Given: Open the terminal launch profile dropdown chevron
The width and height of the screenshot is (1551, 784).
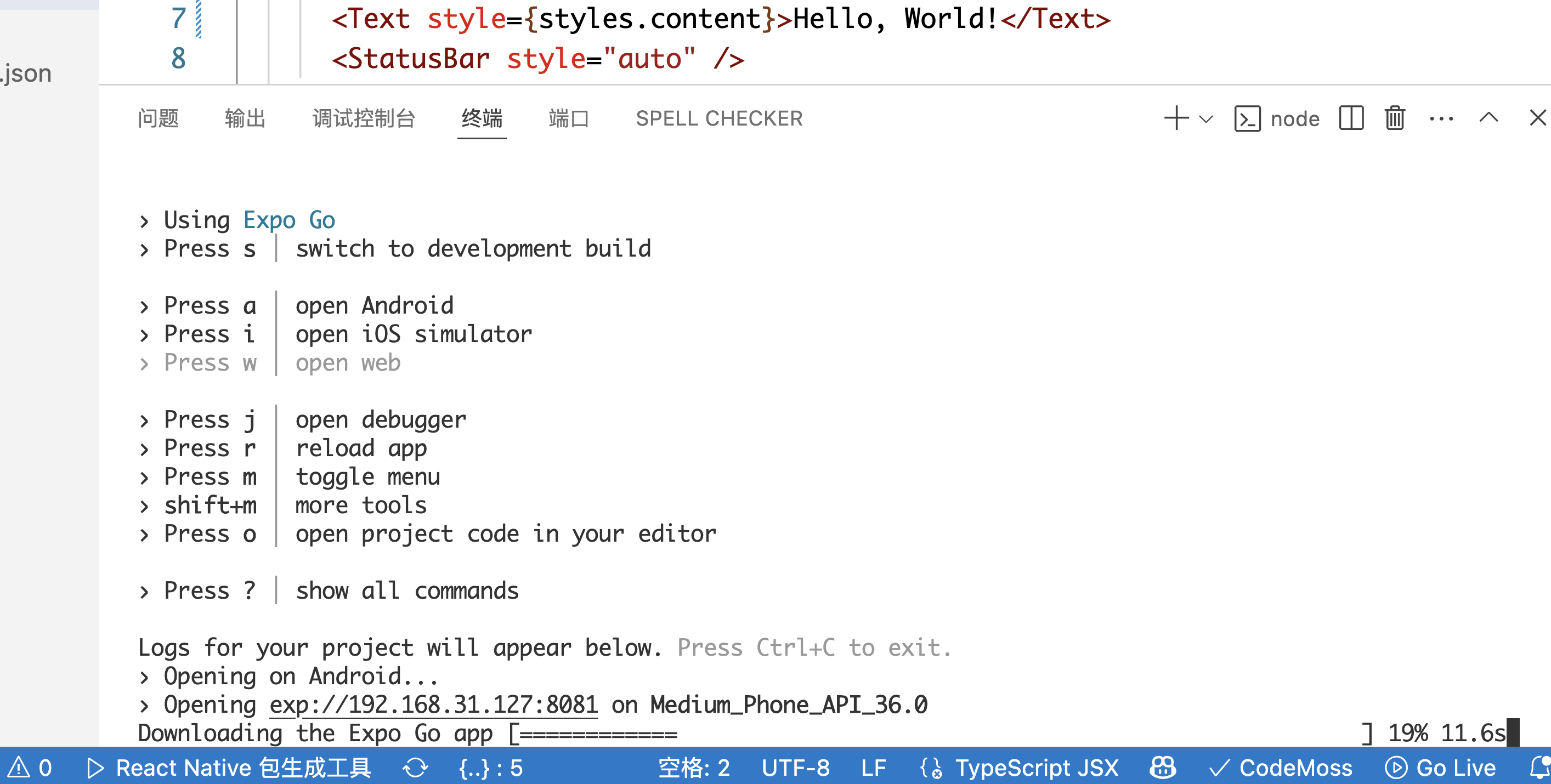Looking at the screenshot, I should click(1206, 119).
